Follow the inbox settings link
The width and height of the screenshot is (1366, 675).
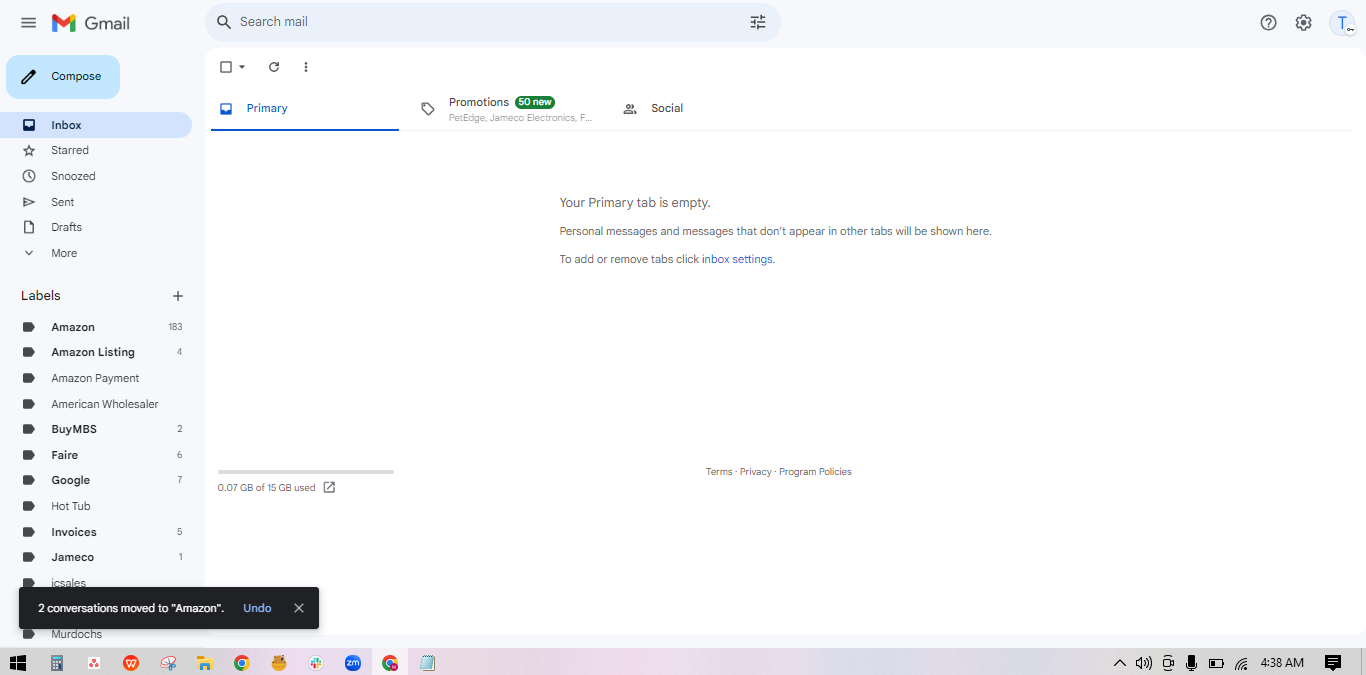click(737, 259)
